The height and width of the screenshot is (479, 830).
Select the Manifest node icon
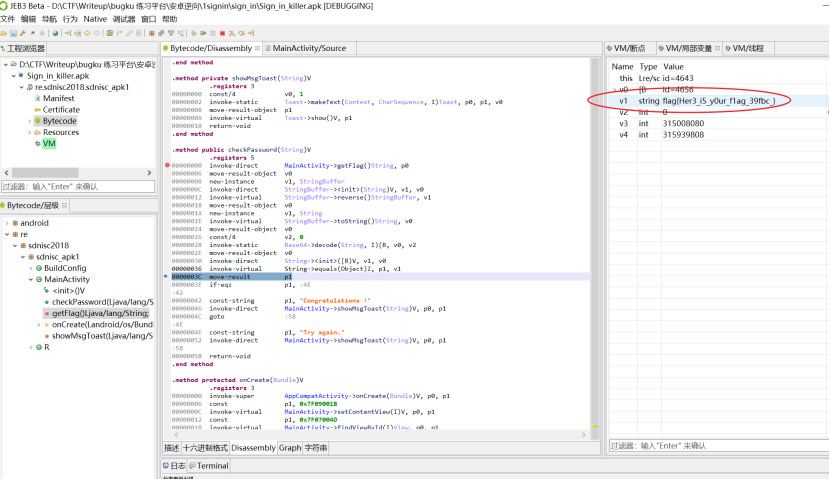[x=37, y=98]
